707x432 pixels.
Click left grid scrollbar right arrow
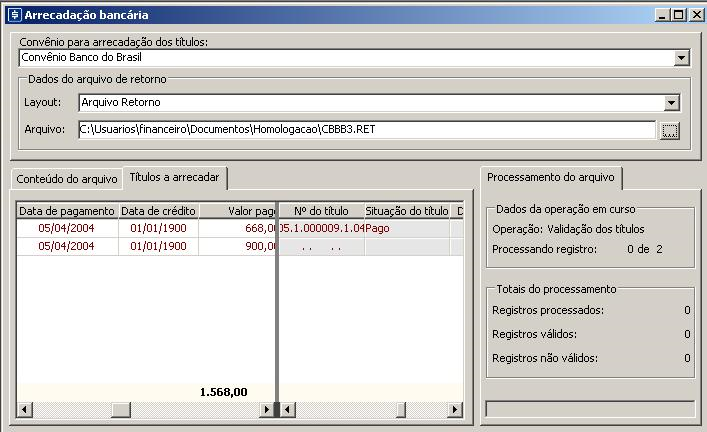click(266, 409)
